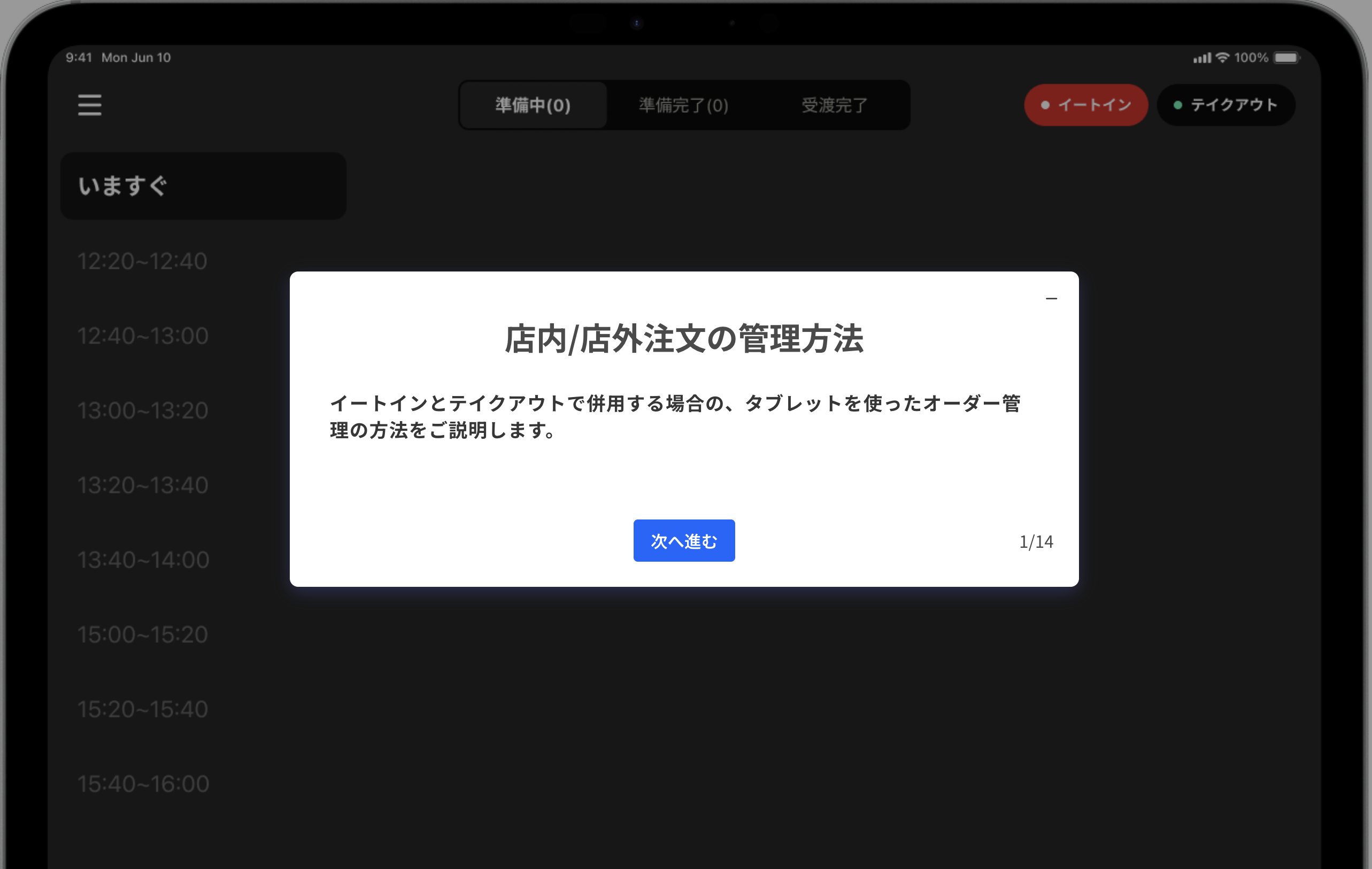Switch to the 準備中(0) tab

point(533,105)
